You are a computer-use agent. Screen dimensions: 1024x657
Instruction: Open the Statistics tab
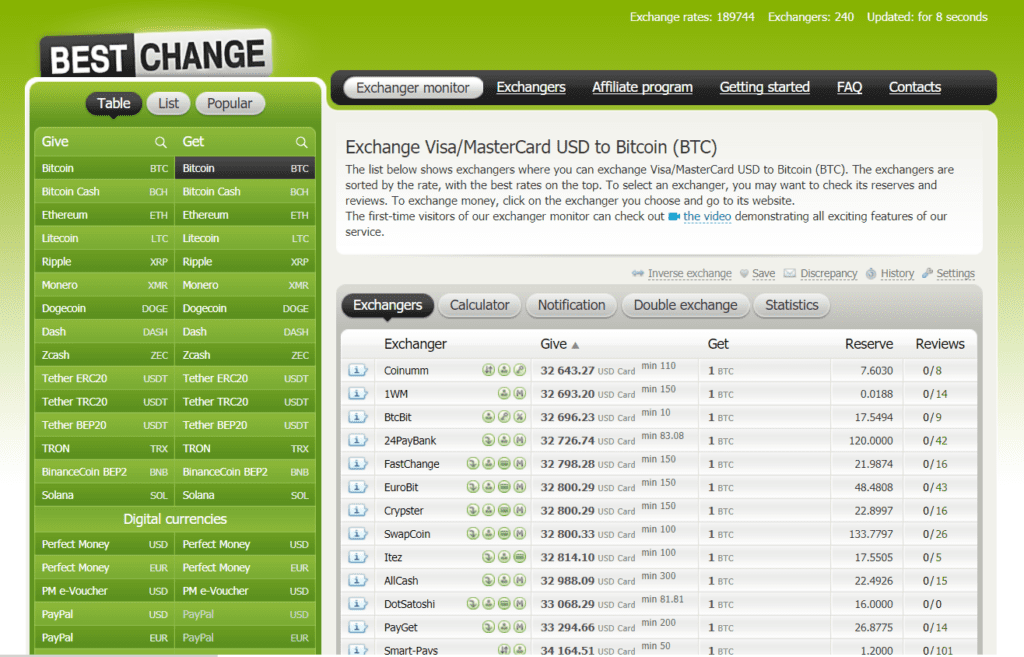(792, 305)
